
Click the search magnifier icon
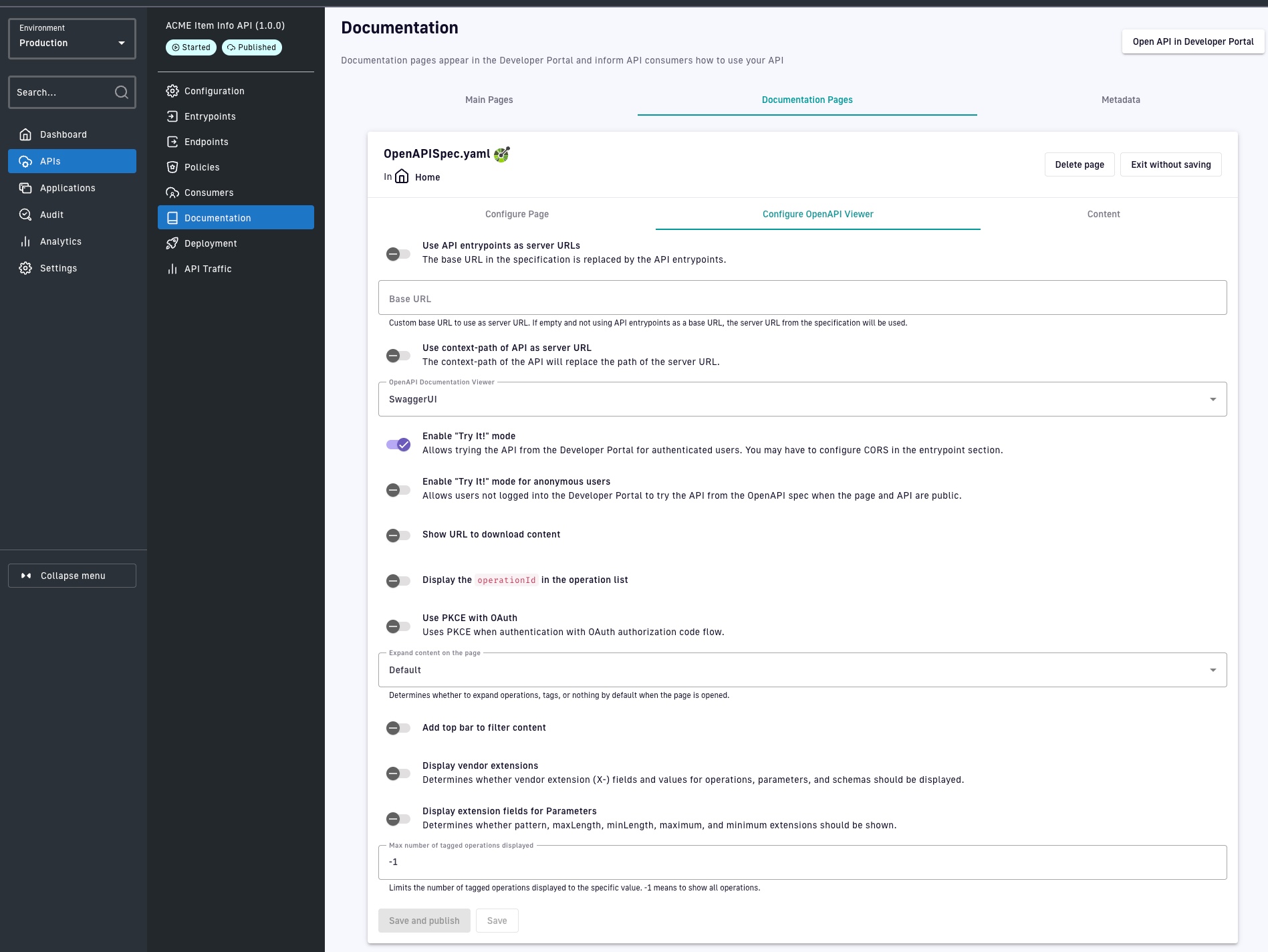121,92
